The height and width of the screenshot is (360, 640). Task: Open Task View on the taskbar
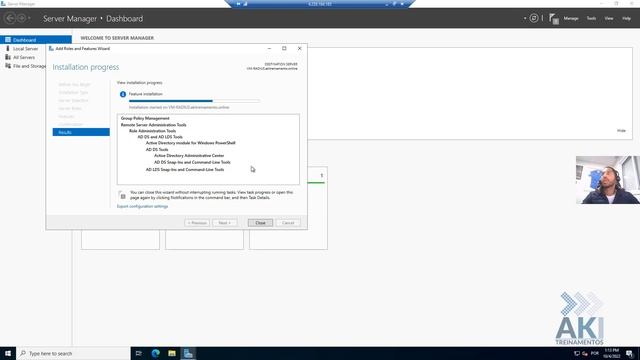point(138,353)
